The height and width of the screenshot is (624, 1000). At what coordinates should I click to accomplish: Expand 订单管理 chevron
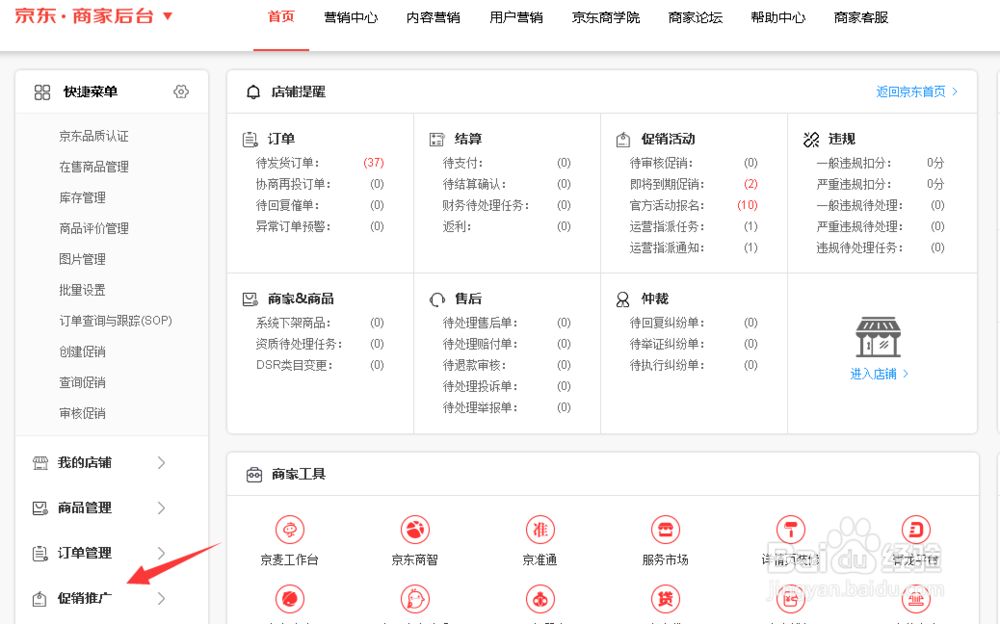point(161,553)
